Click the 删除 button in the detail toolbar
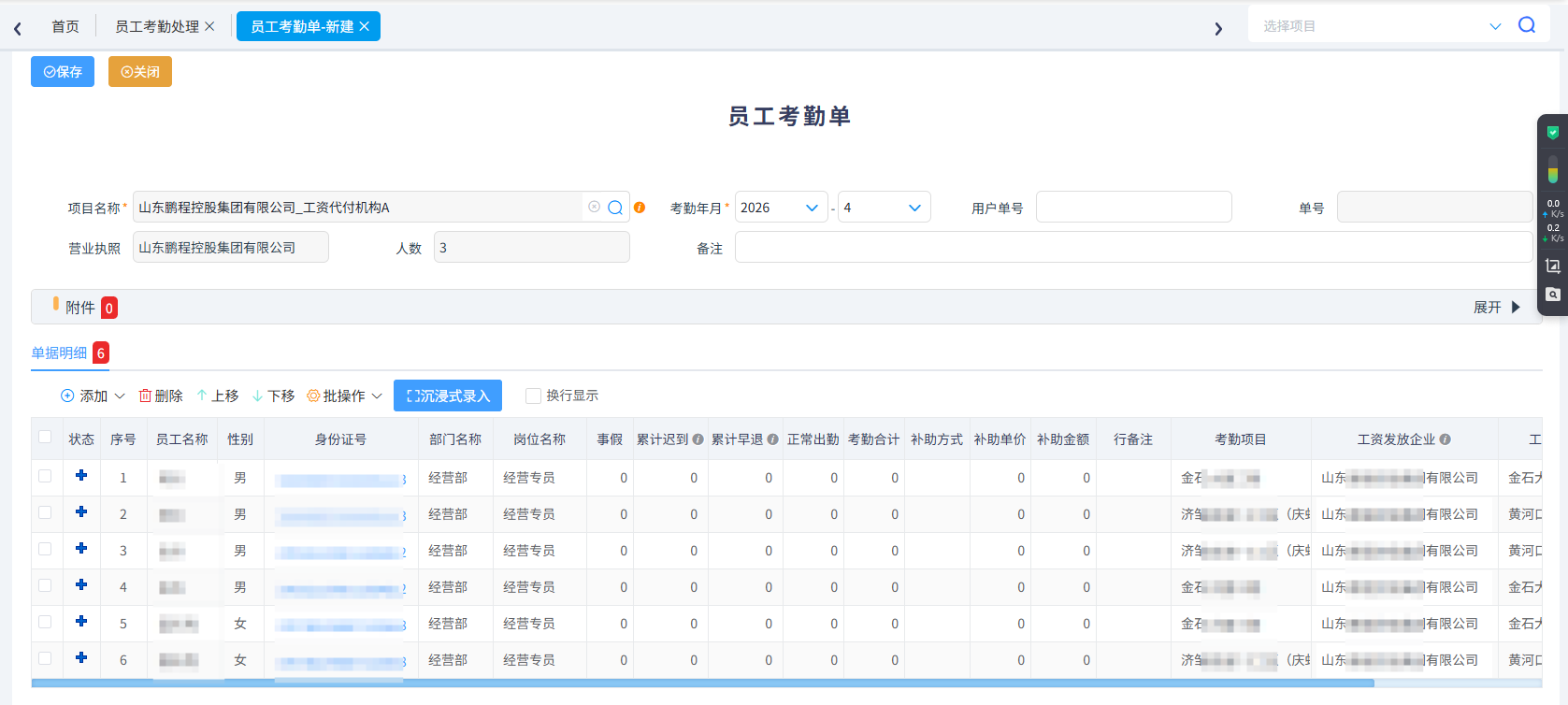The height and width of the screenshot is (705, 1568). tap(161, 396)
